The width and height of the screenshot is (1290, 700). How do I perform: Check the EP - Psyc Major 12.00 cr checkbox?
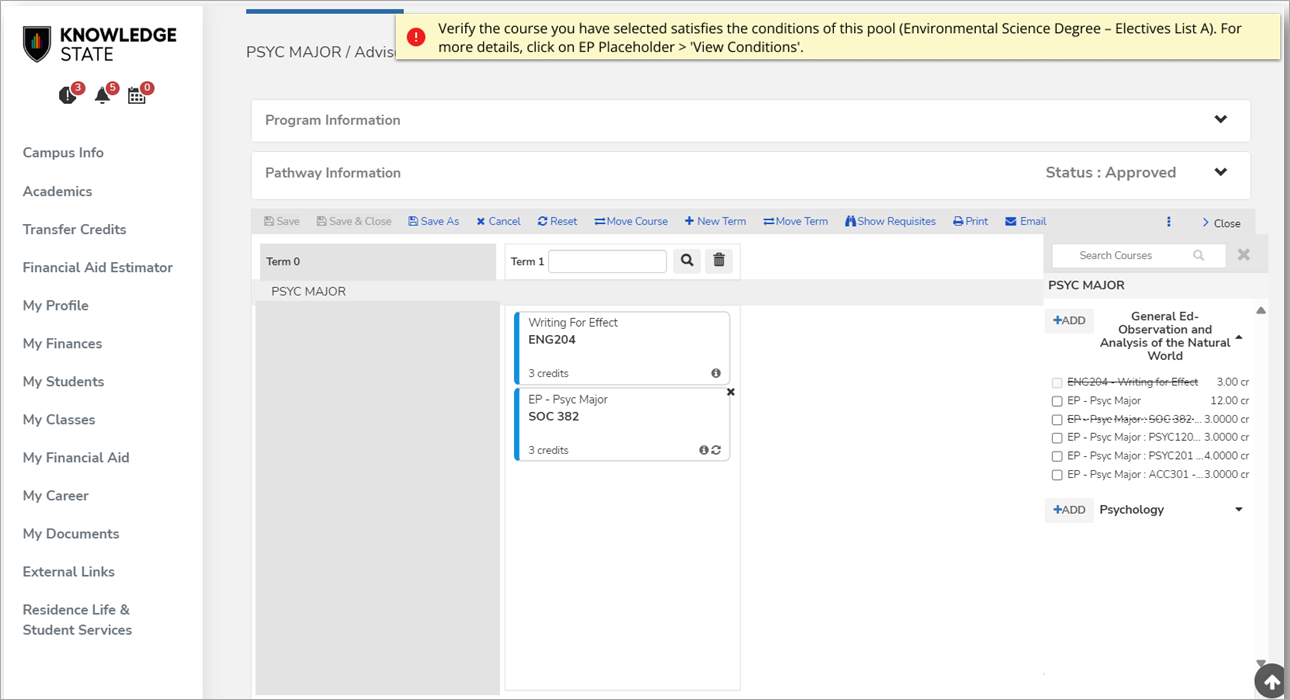pos(1057,401)
